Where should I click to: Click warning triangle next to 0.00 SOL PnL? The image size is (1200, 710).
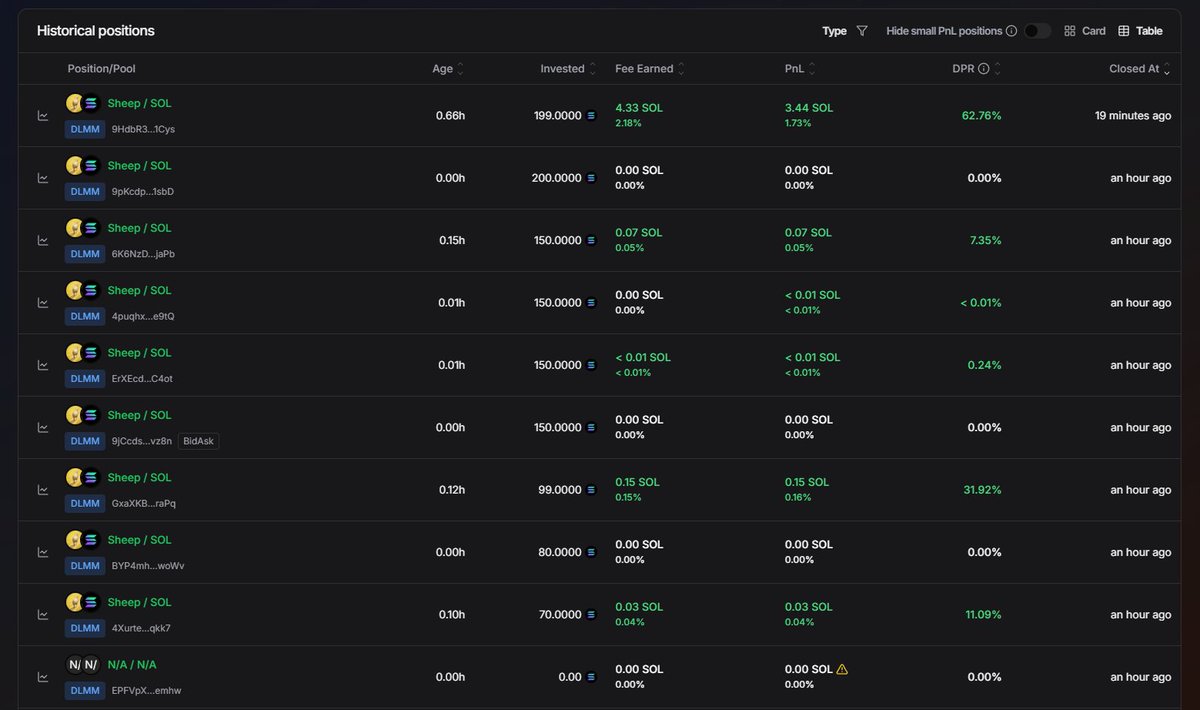point(842,669)
